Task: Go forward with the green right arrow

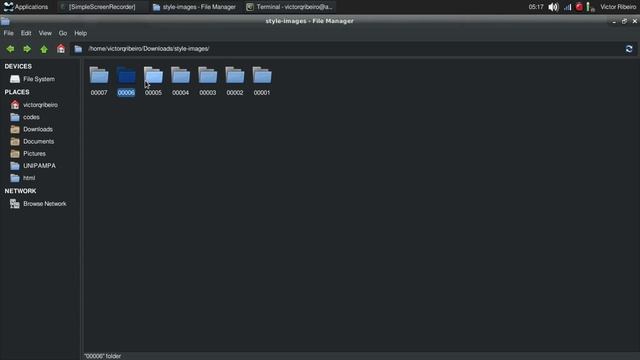Action: pyautogui.click(x=27, y=49)
